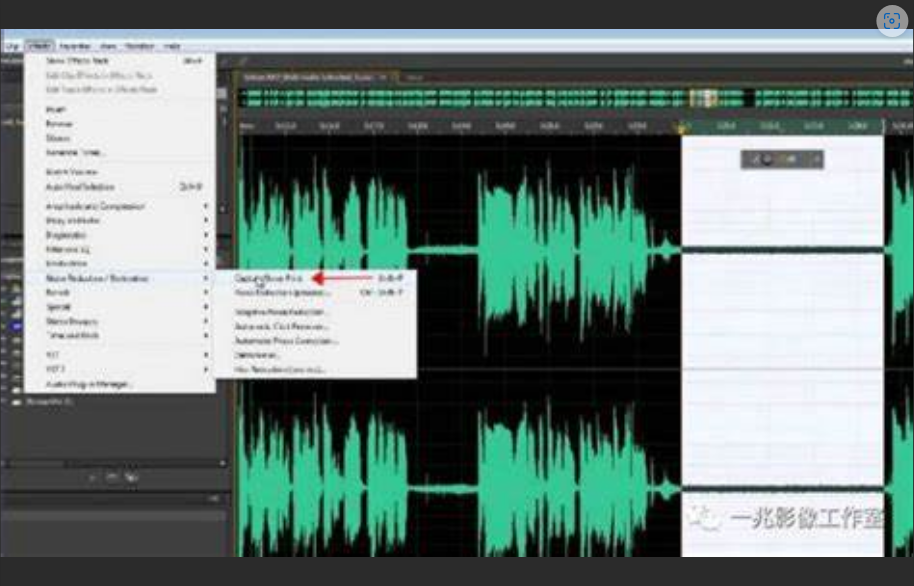Click the yellow playhead marker on the timeline ruler

tap(683, 127)
